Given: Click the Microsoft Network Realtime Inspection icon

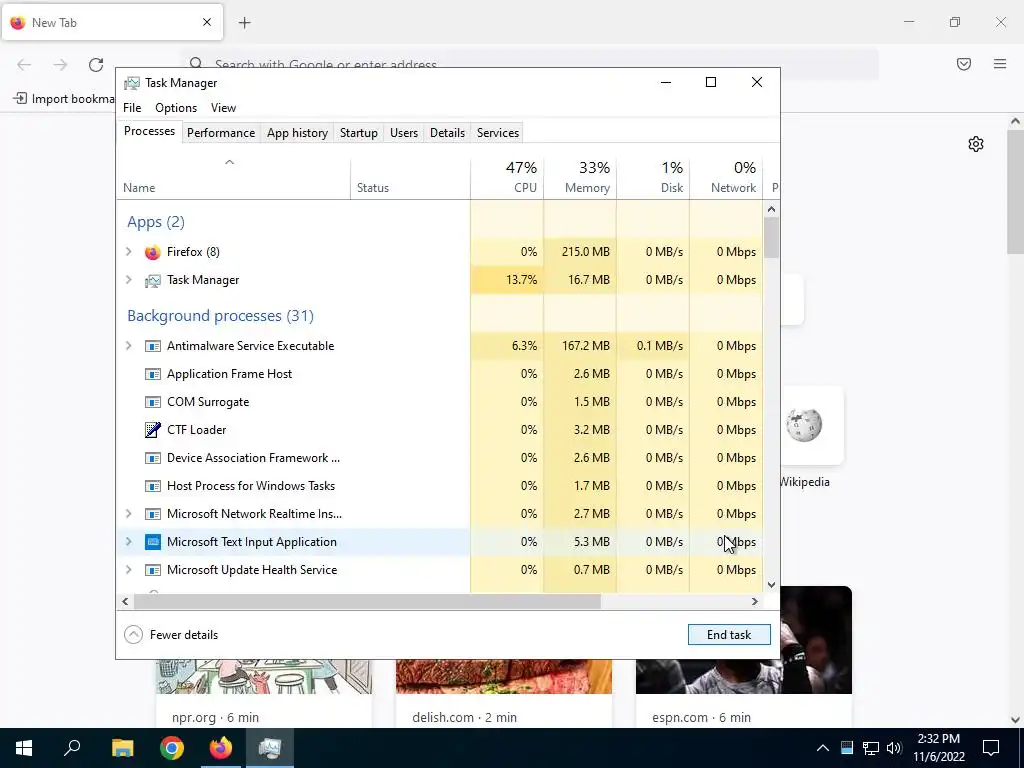Looking at the screenshot, I should 152,514.
